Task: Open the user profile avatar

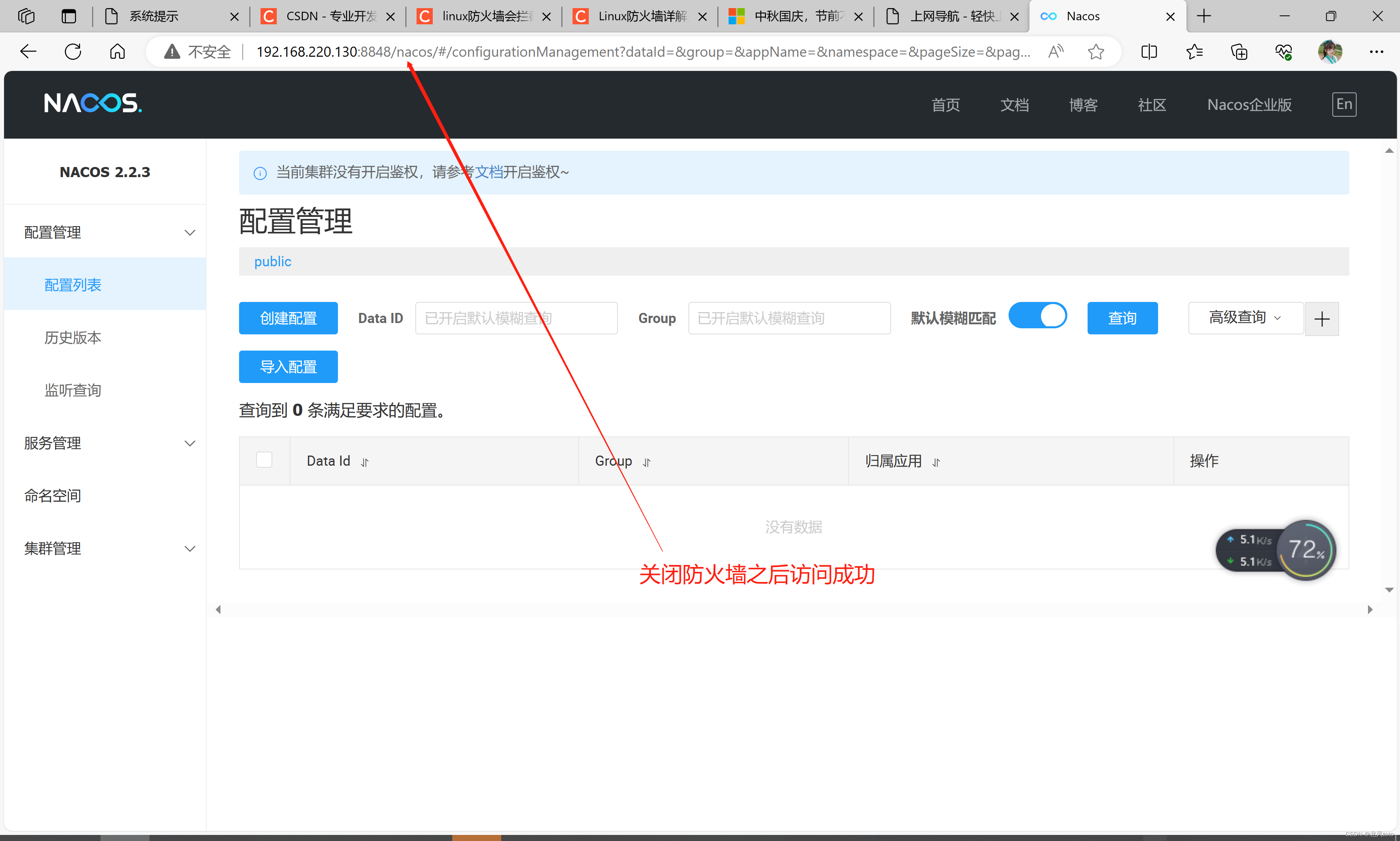Action: pos(1330,51)
